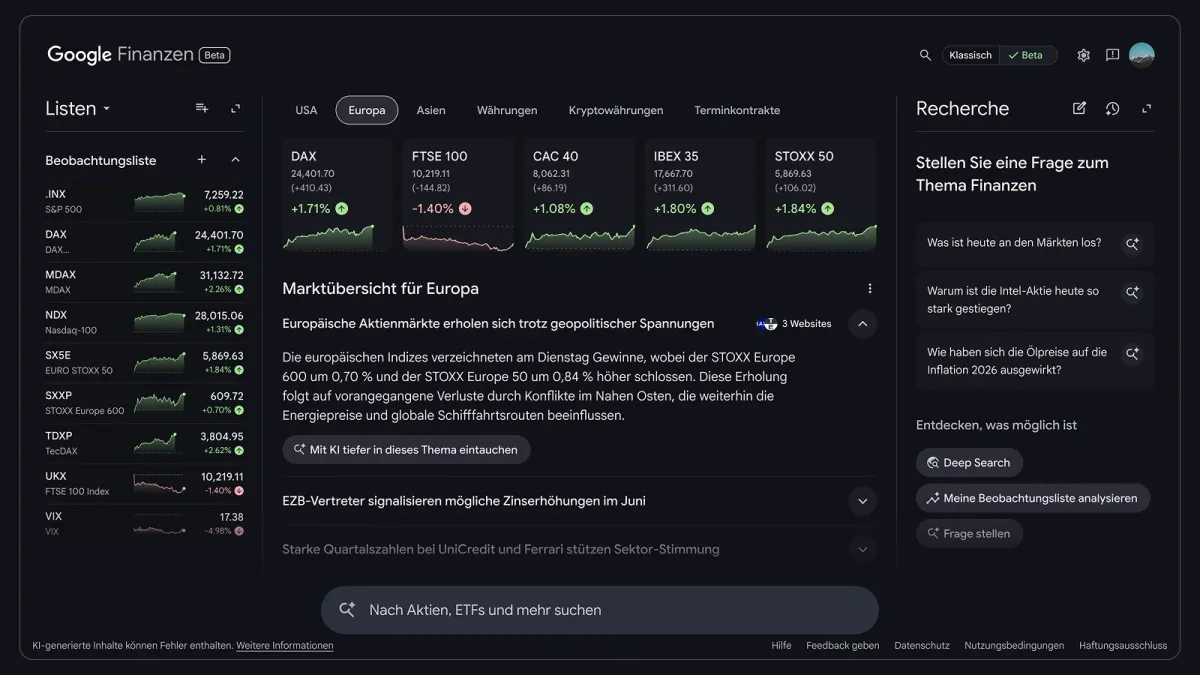Ask 'Was ist heute an den Märkten los?'
This screenshot has width=1200, height=675.
pyautogui.click(x=1035, y=242)
